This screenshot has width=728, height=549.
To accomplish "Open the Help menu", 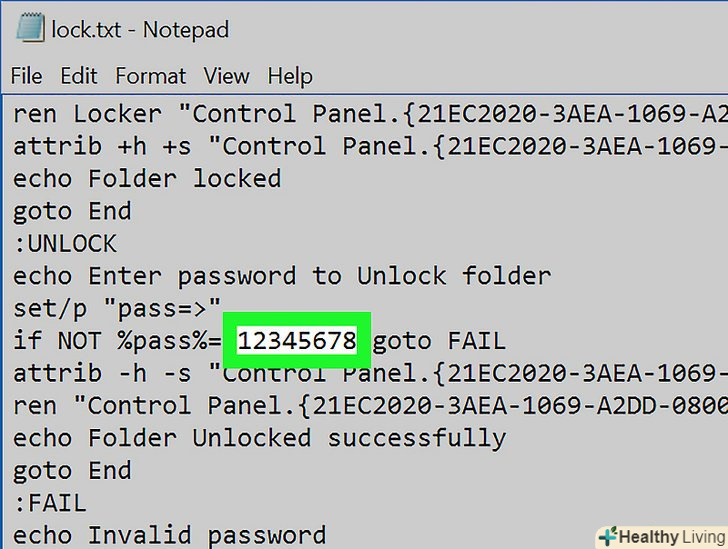I will tap(290, 76).
